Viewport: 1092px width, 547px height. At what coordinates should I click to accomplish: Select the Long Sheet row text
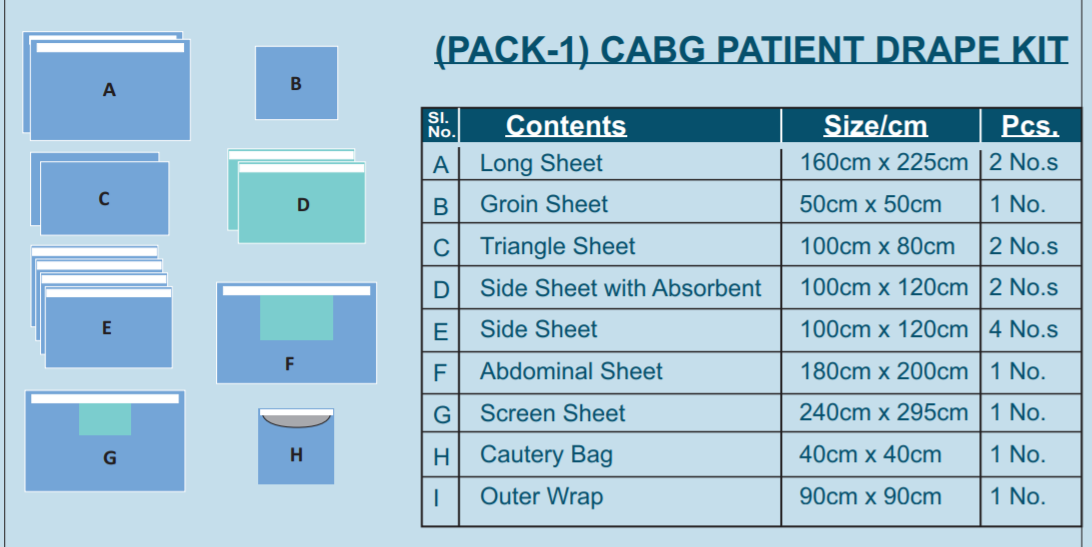pyautogui.click(x=541, y=163)
